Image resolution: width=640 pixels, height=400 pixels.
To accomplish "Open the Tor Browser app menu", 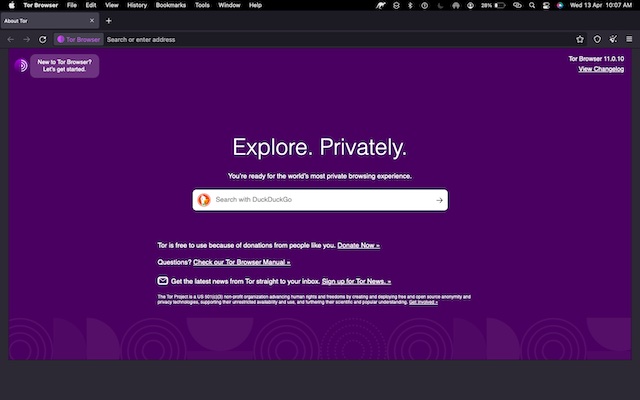I will [x=41, y=5].
